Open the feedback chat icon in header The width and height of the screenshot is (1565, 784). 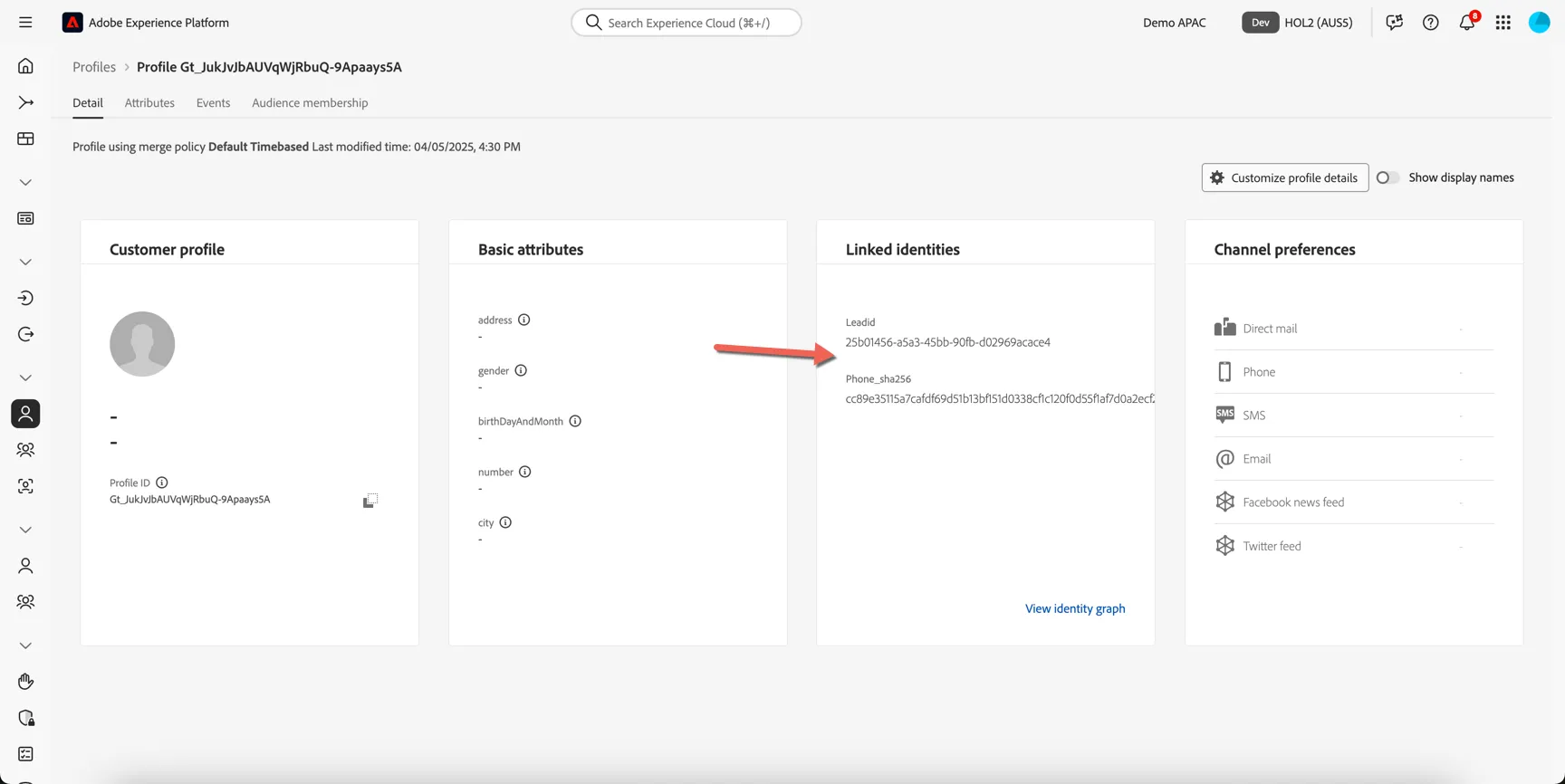click(x=1394, y=23)
